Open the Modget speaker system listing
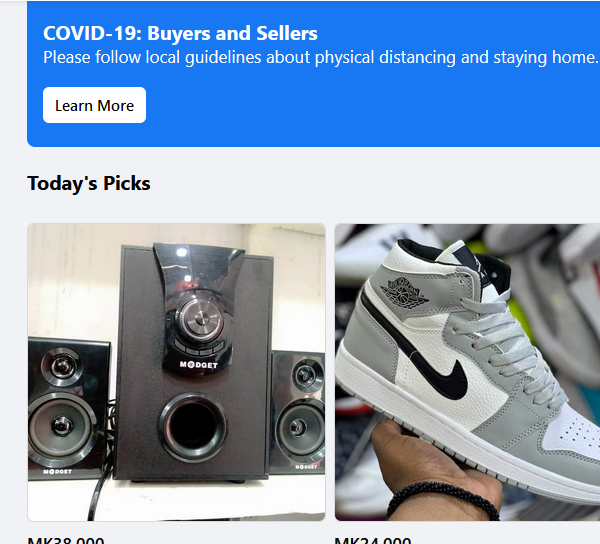Image resolution: width=600 pixels, height=544 pixels. [176, 372]
